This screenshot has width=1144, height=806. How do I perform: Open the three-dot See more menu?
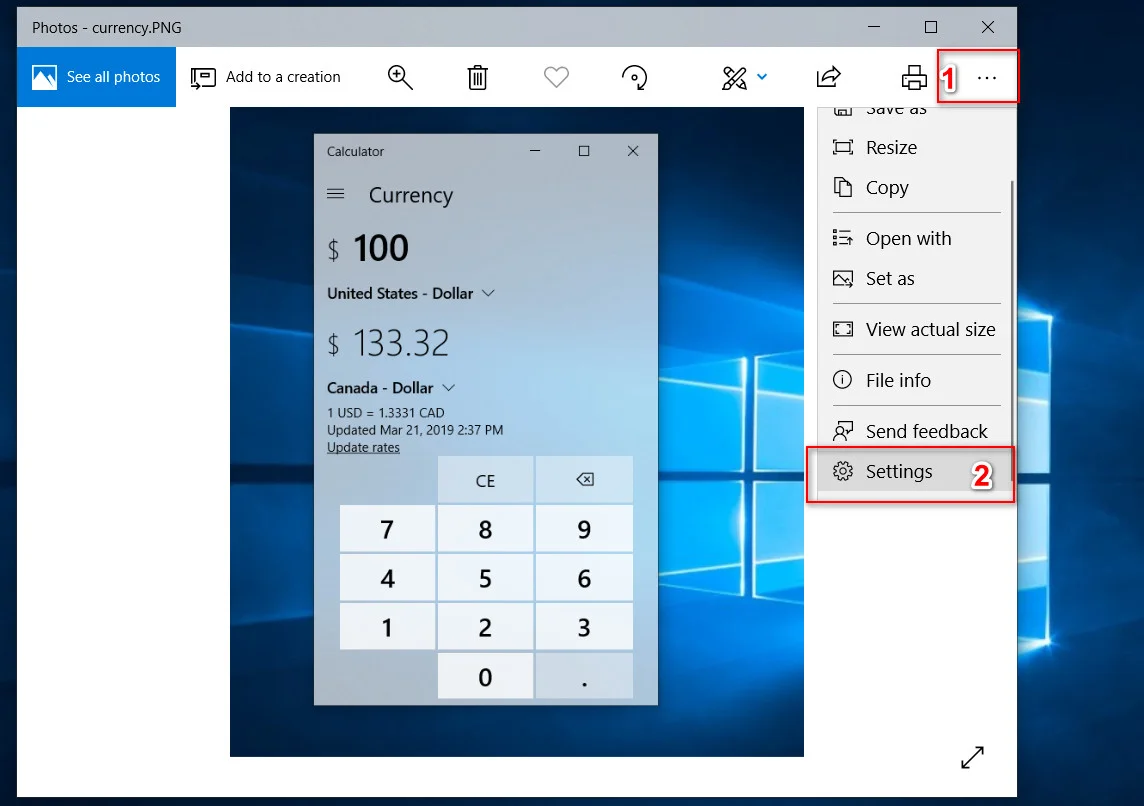(986, 77)
